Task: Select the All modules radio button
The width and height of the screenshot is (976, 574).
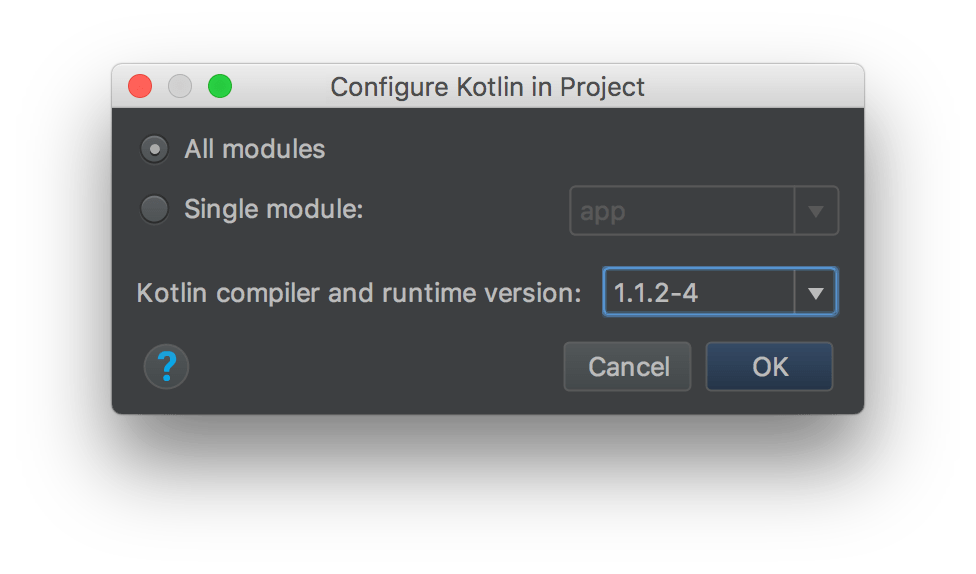Action: click(x=155, y=150)
